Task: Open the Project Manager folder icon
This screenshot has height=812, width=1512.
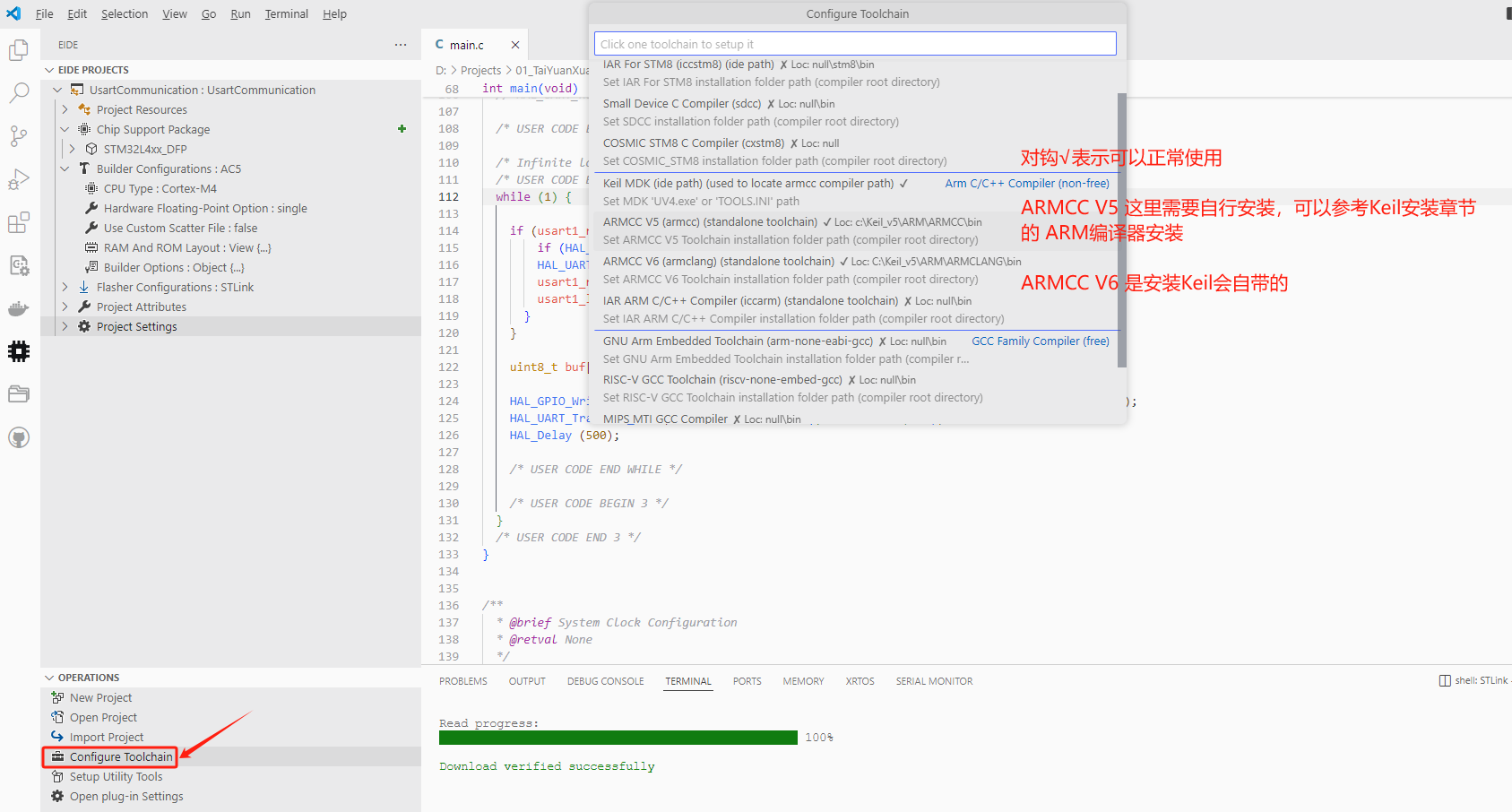Action: (19, 394)
